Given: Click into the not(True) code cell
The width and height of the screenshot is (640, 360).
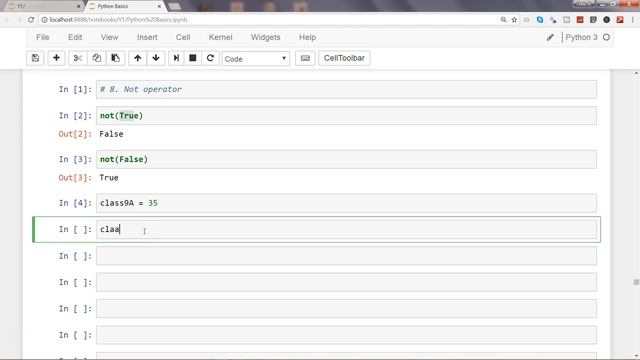Looking at the screenshot, I should pyautogui.click(x=346, y=116).
